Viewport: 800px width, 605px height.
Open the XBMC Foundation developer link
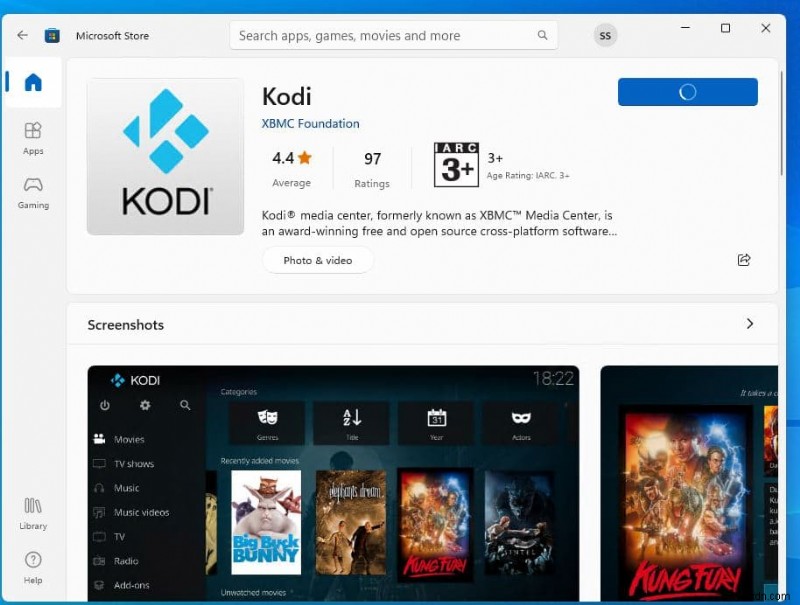point(310,123)
